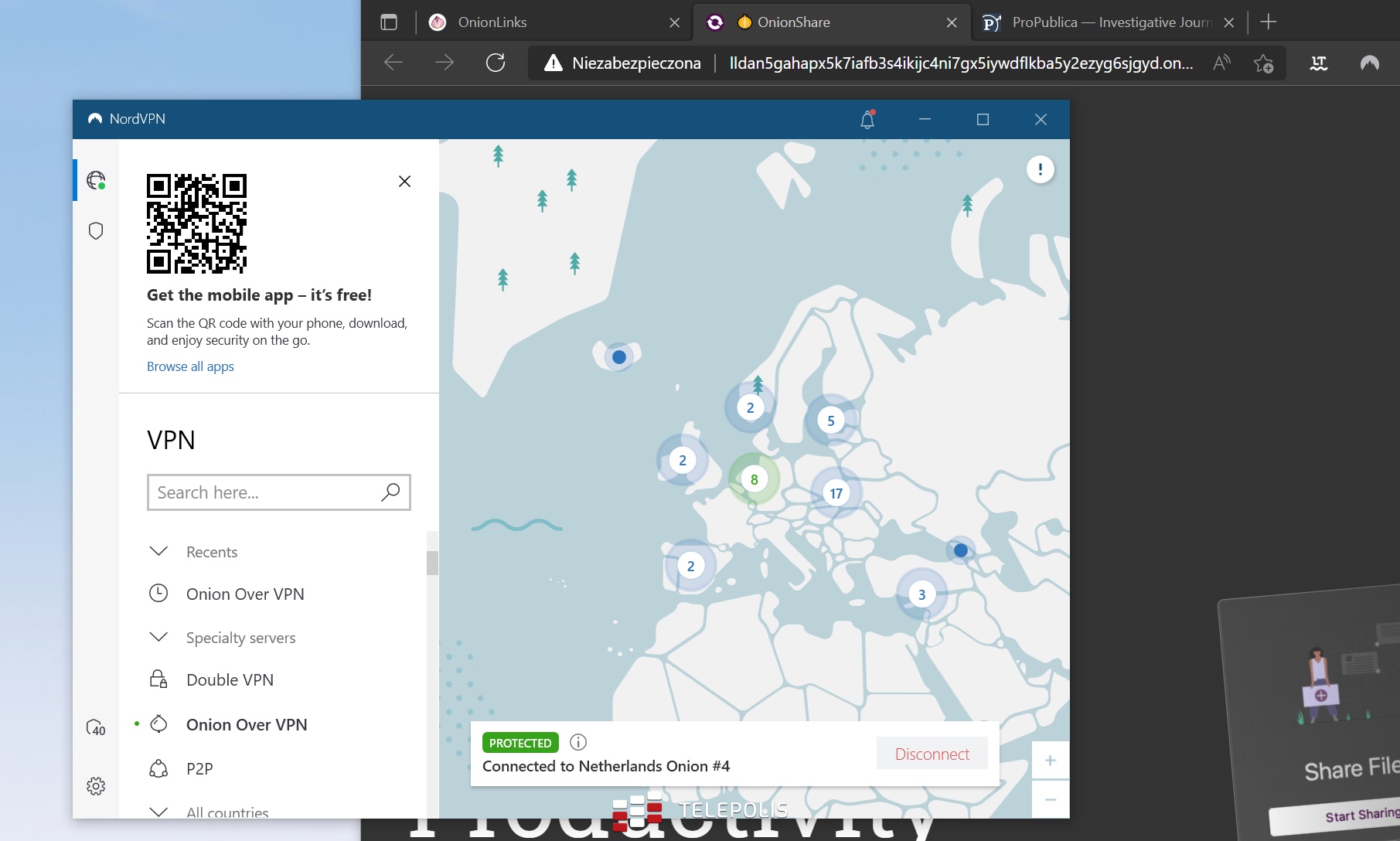Click the green 8 server cluster on map
Image resolution: width=1400 pixels, height=841 pixels.
point(755,479)
